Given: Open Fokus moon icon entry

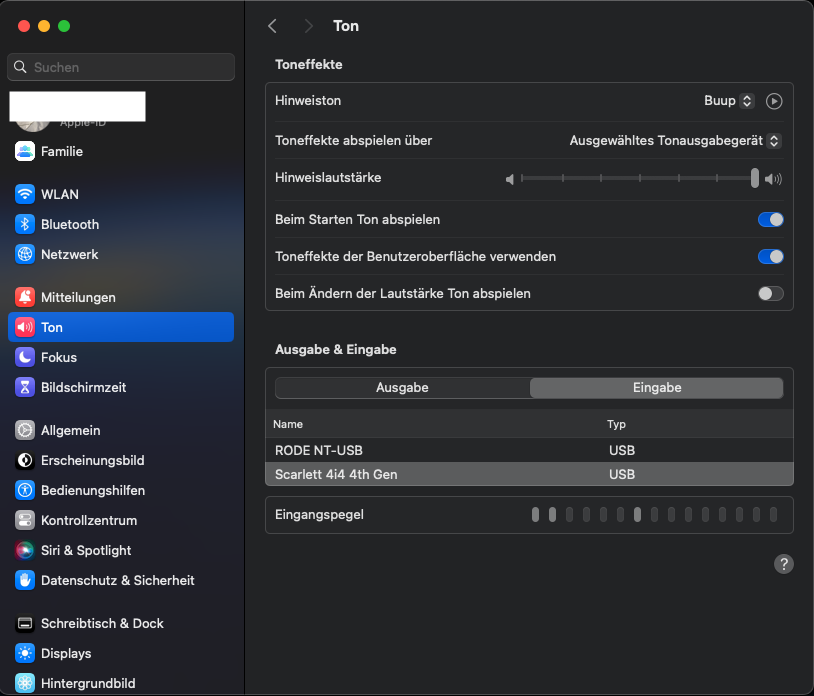Looking at the screenshot, I should [25, 357].
